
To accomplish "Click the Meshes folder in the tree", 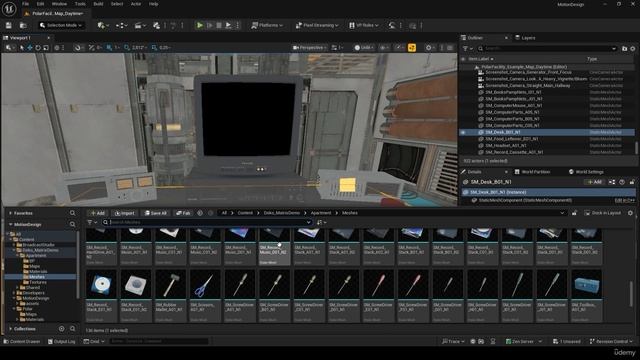I will [37, 277].
